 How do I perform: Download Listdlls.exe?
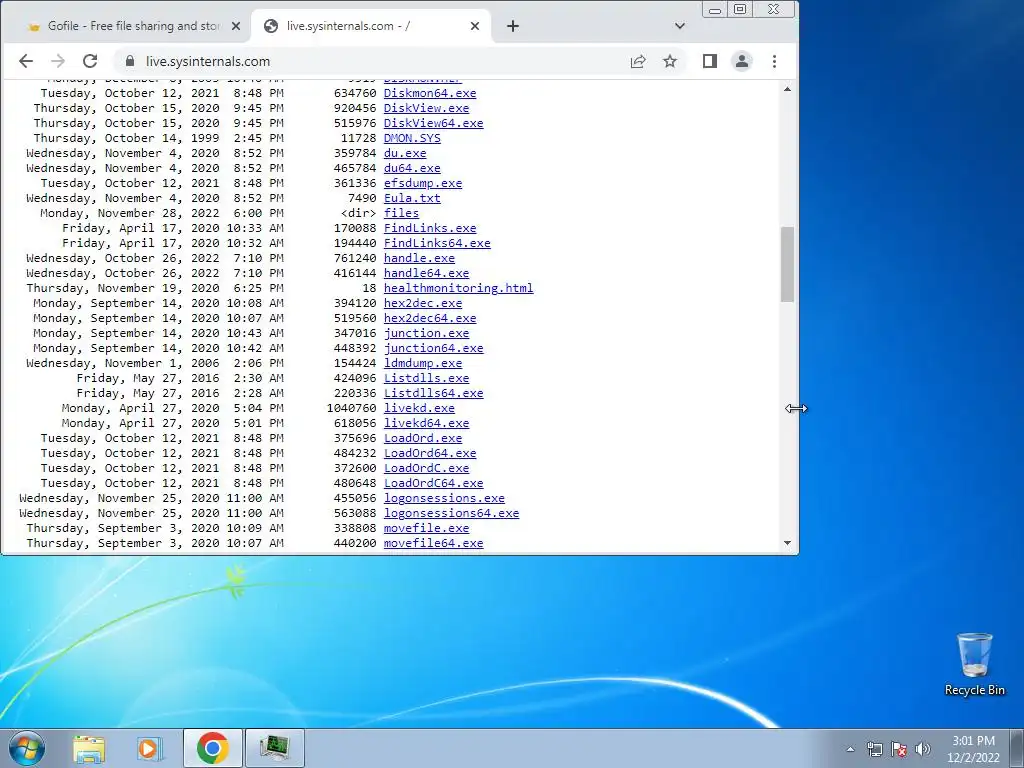point(426,378)
